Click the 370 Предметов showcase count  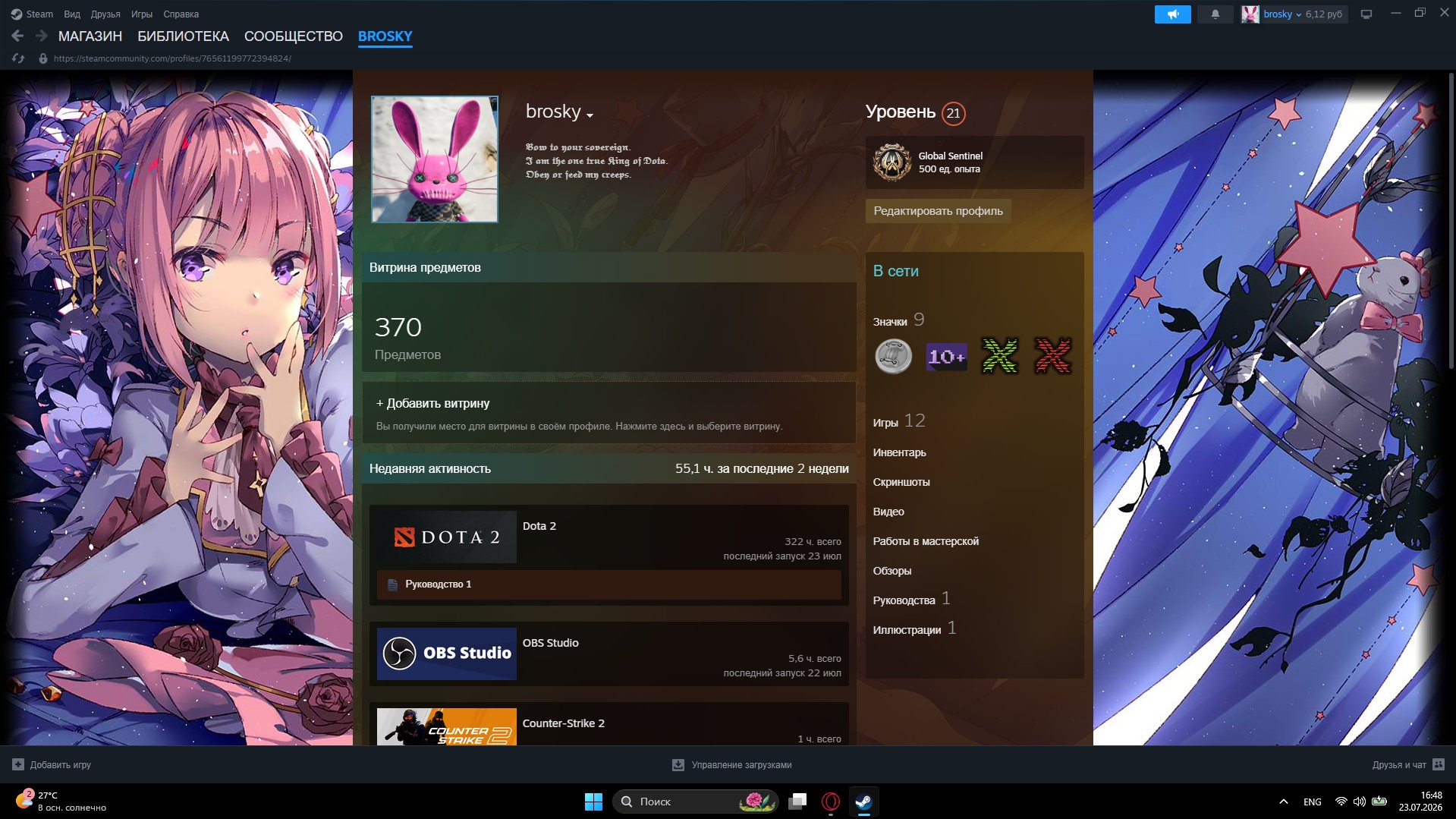coord(407,338)
